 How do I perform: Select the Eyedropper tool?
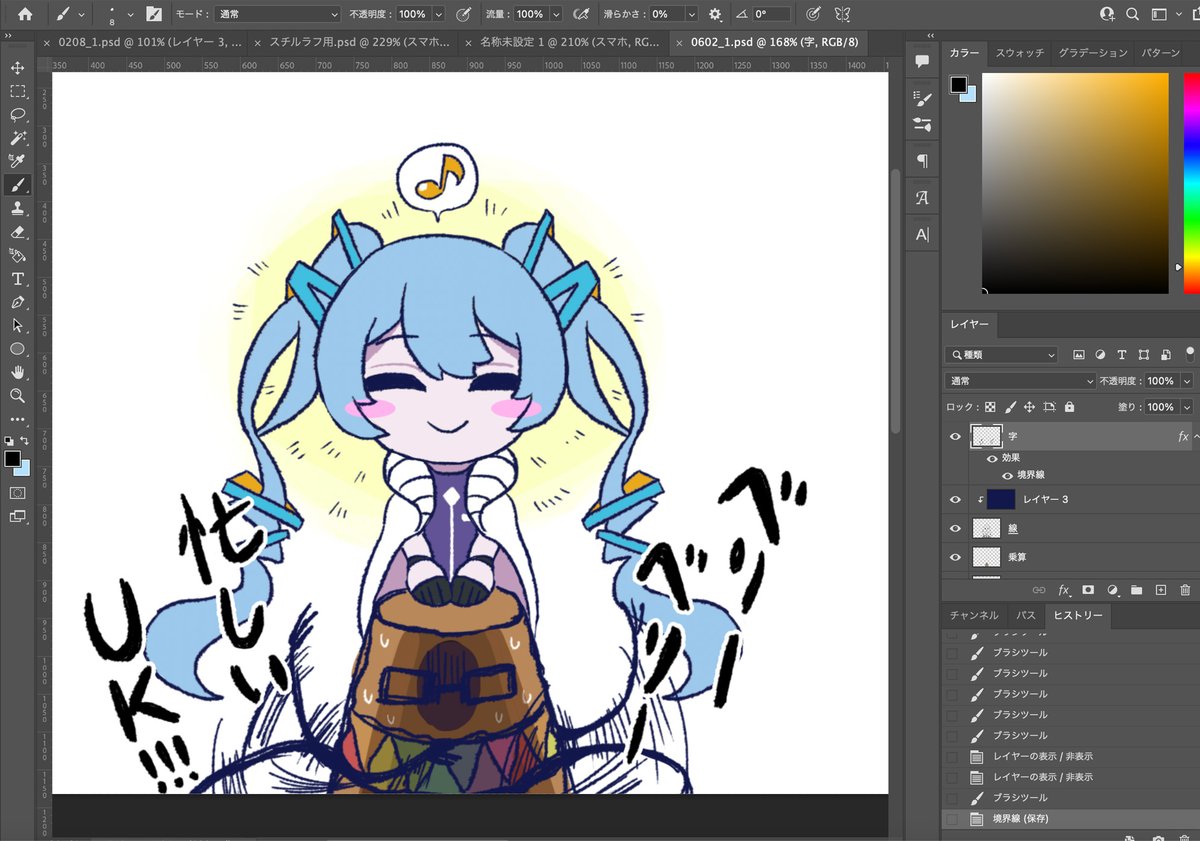coord(17,161)
